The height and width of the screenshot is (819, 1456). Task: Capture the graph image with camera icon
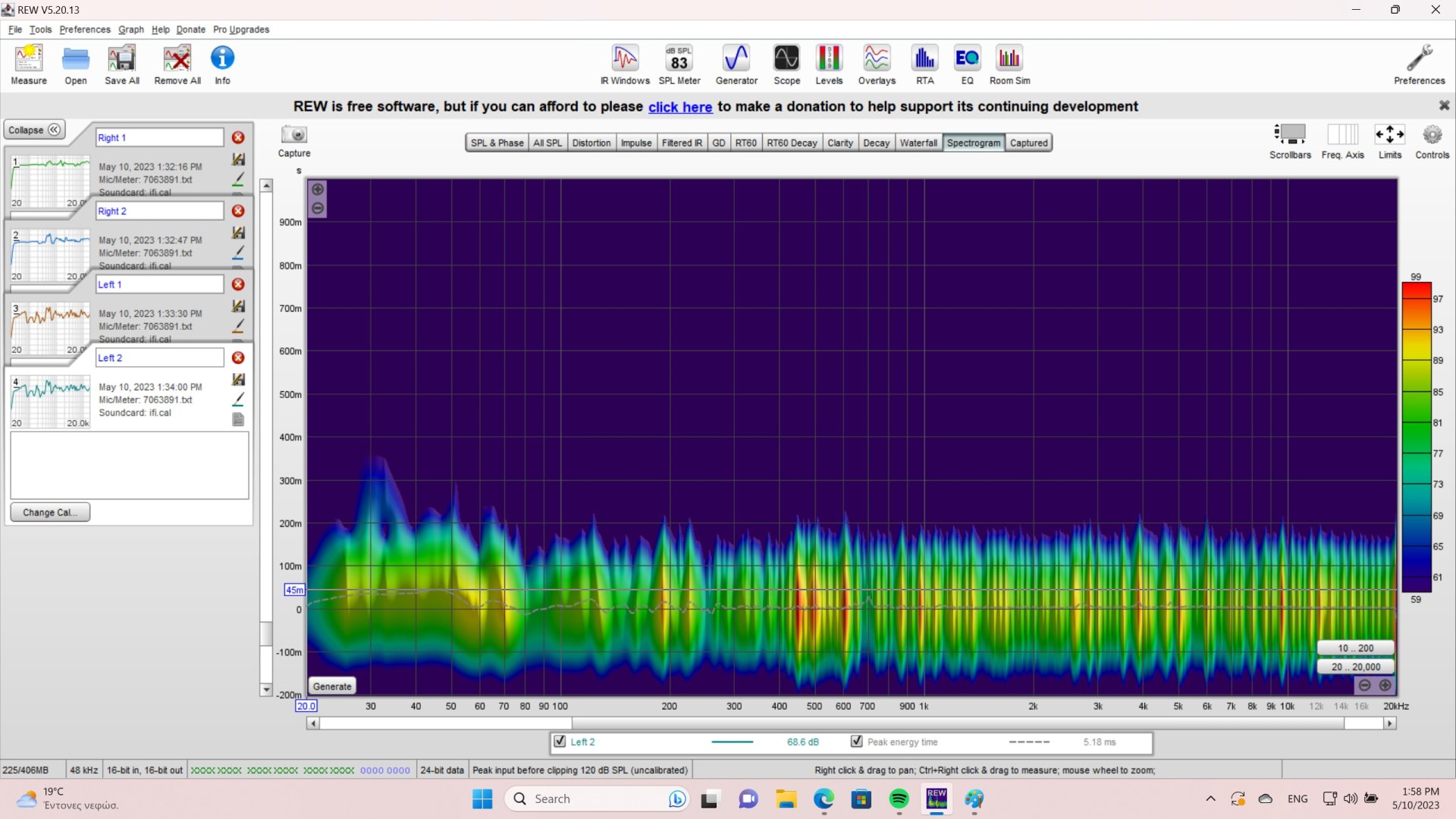tap(294, 141)
